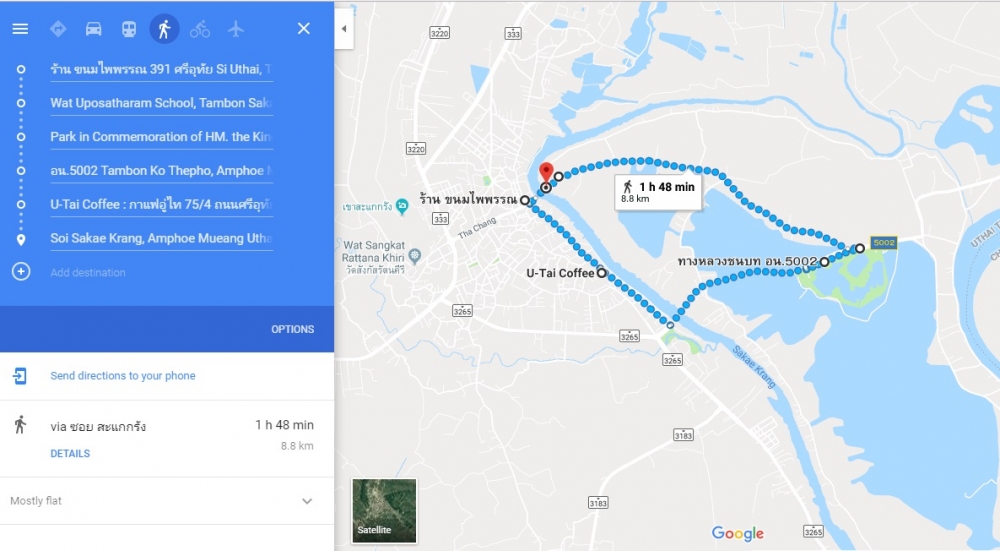This screenshot has height=551, width=1000.
Task: Collapse the side panel arrow
Action: click(344, 29)
